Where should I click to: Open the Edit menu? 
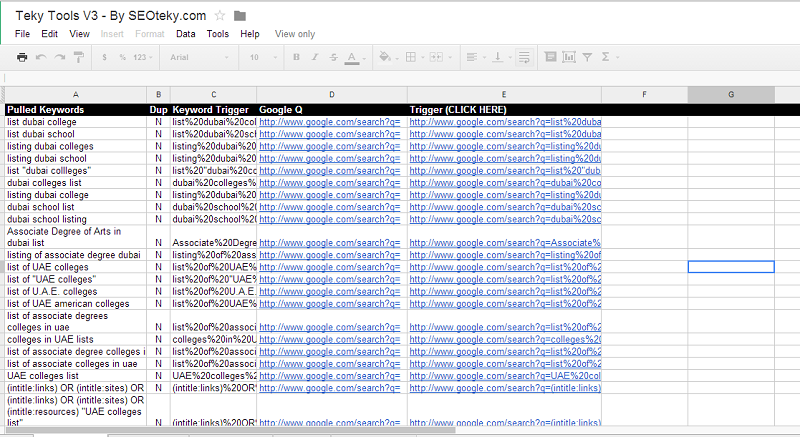[49, 34]
